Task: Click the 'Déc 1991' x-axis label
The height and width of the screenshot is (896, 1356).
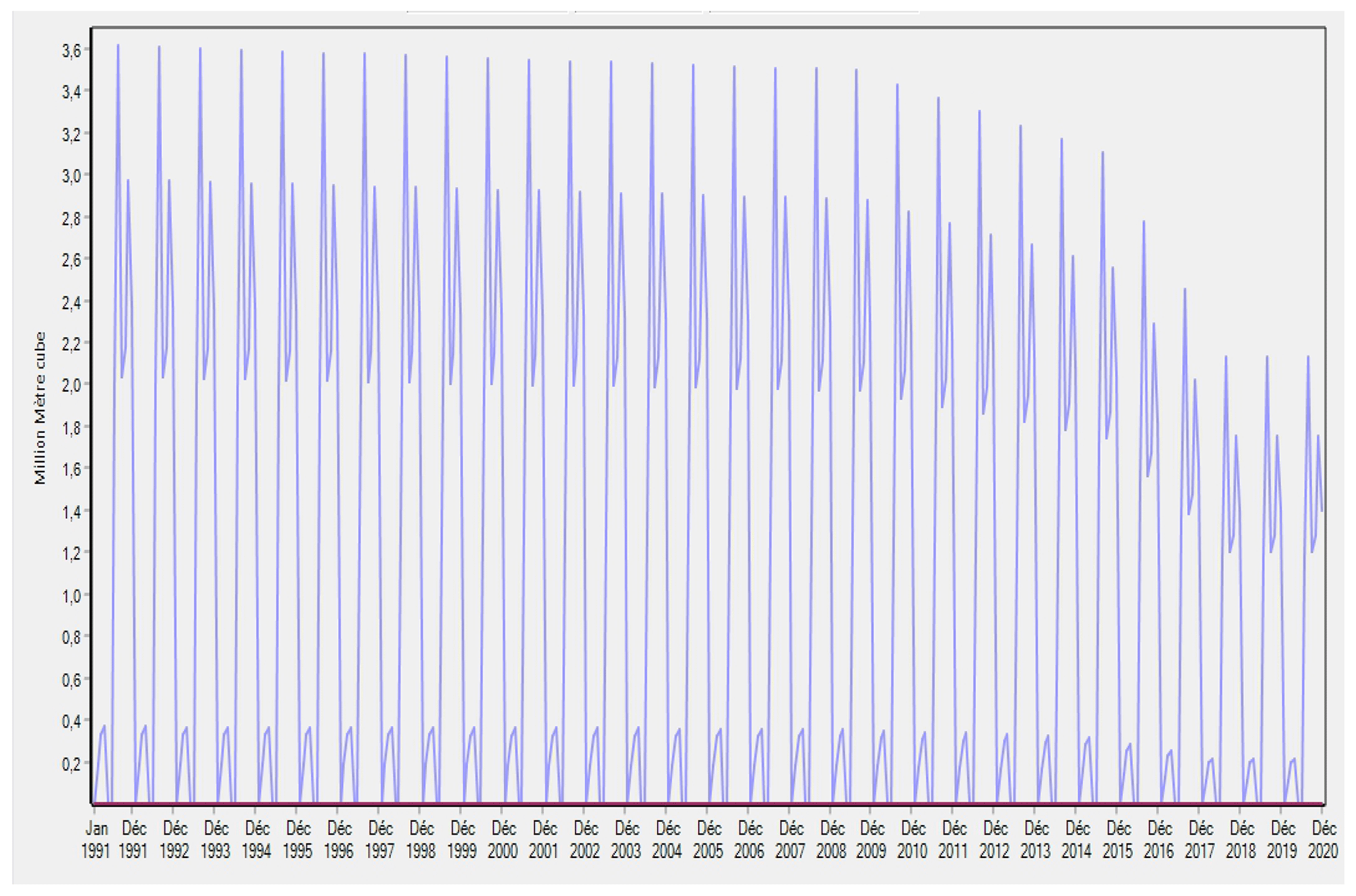Action: 134,840
